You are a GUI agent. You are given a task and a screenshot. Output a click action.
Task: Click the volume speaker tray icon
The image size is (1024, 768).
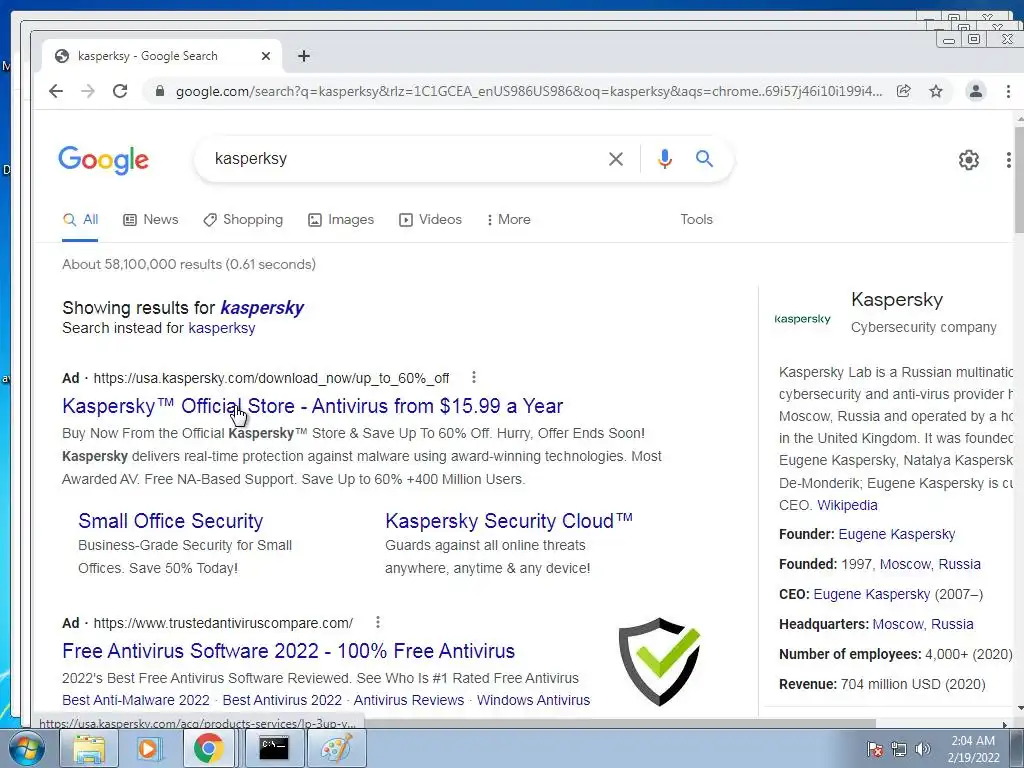922,749
